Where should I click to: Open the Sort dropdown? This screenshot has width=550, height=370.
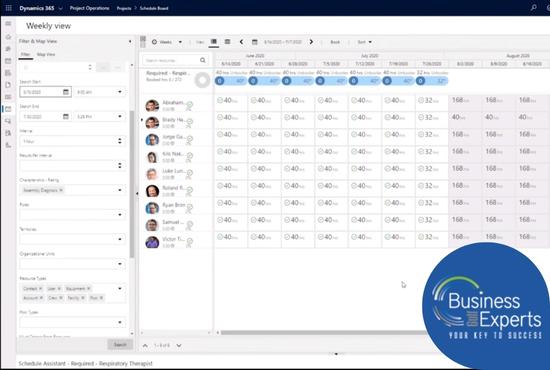365,42
